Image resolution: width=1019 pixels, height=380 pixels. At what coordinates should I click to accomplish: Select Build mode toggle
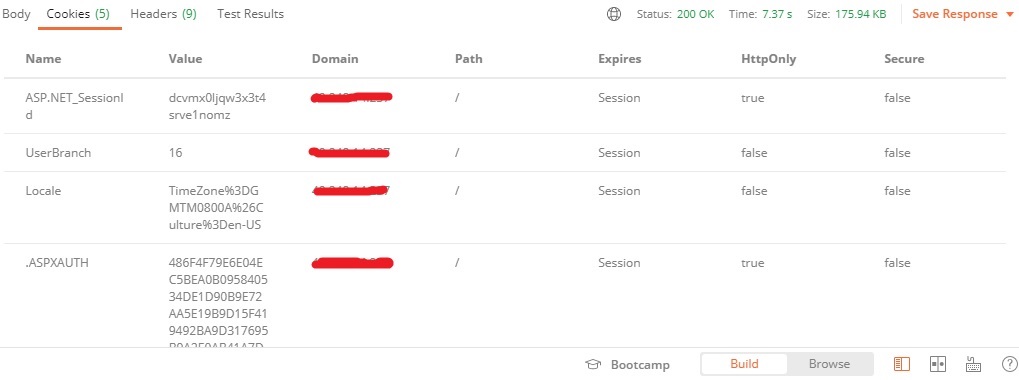(744, 364)
